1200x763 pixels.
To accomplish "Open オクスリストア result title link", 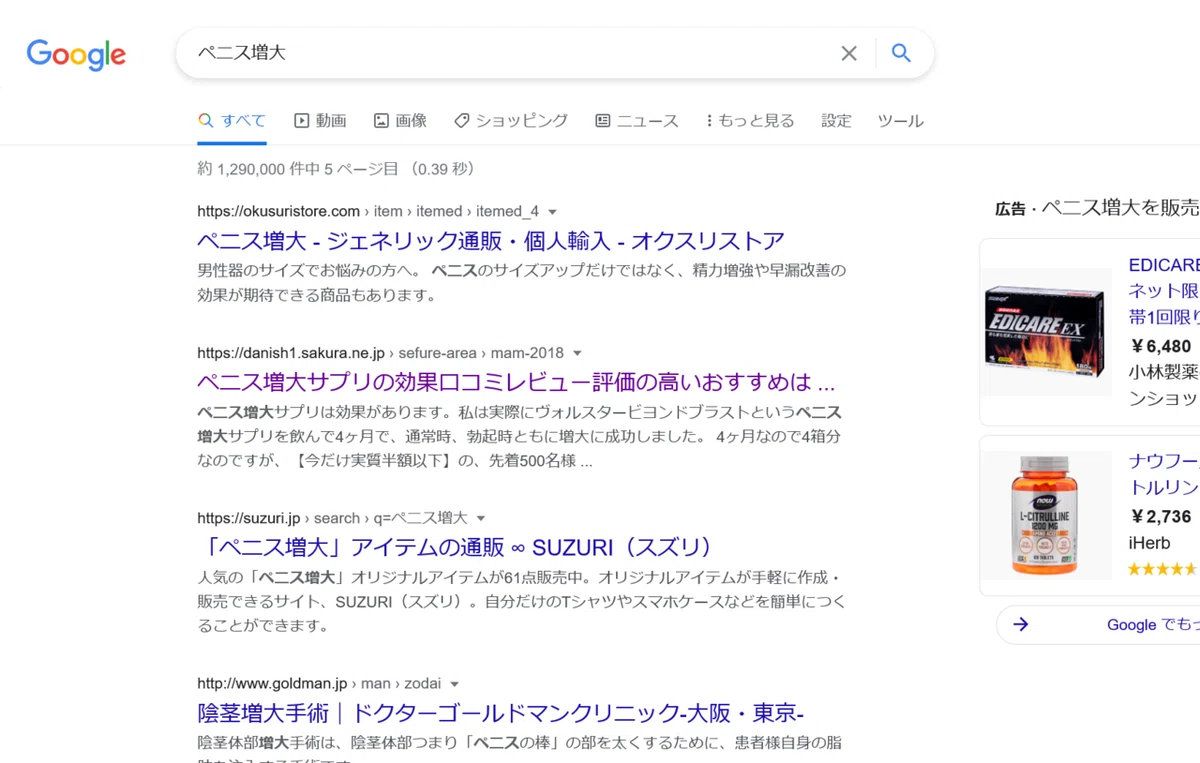I will 490,241.
